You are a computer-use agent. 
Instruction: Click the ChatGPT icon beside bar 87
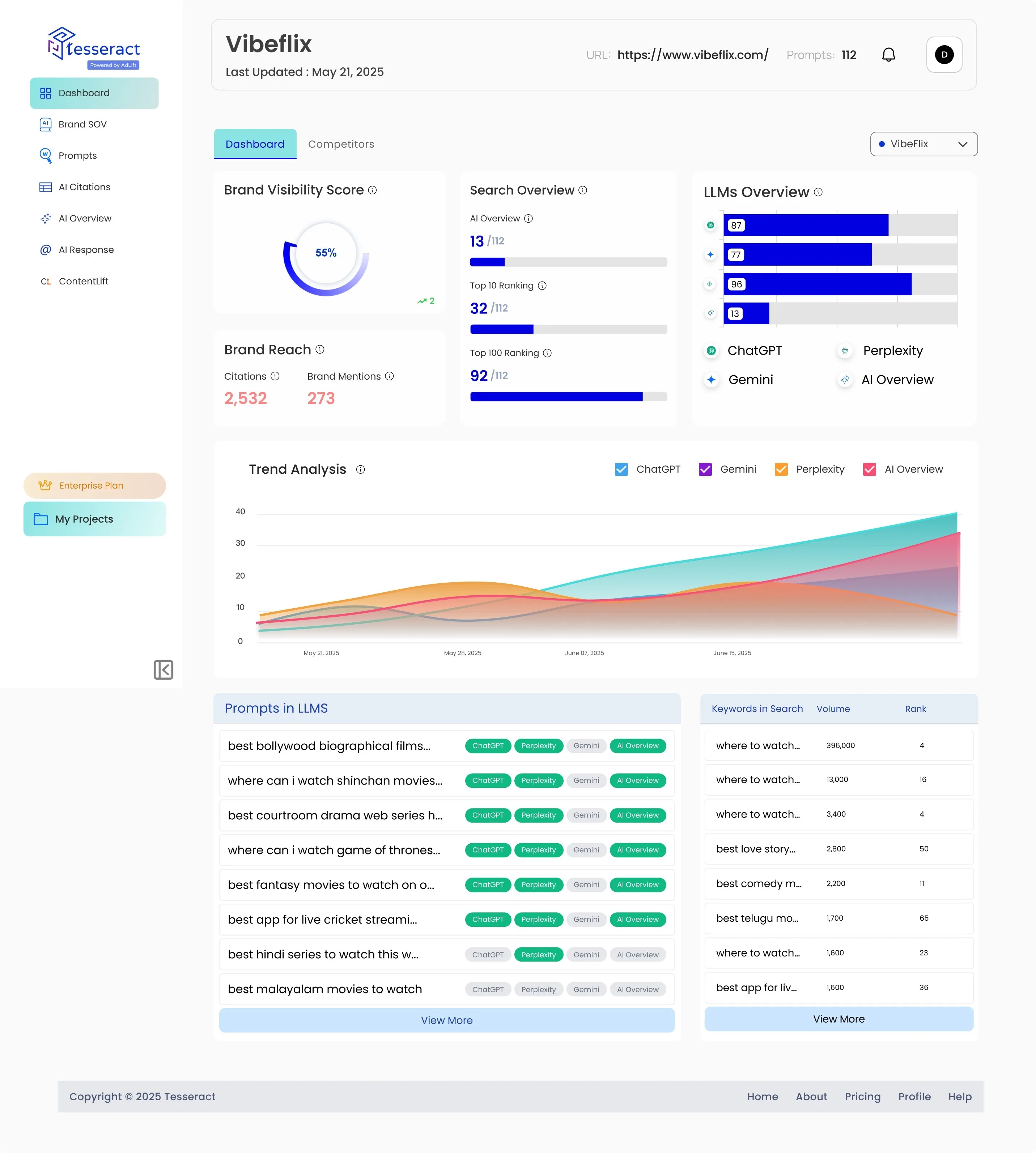pos(710,225)
